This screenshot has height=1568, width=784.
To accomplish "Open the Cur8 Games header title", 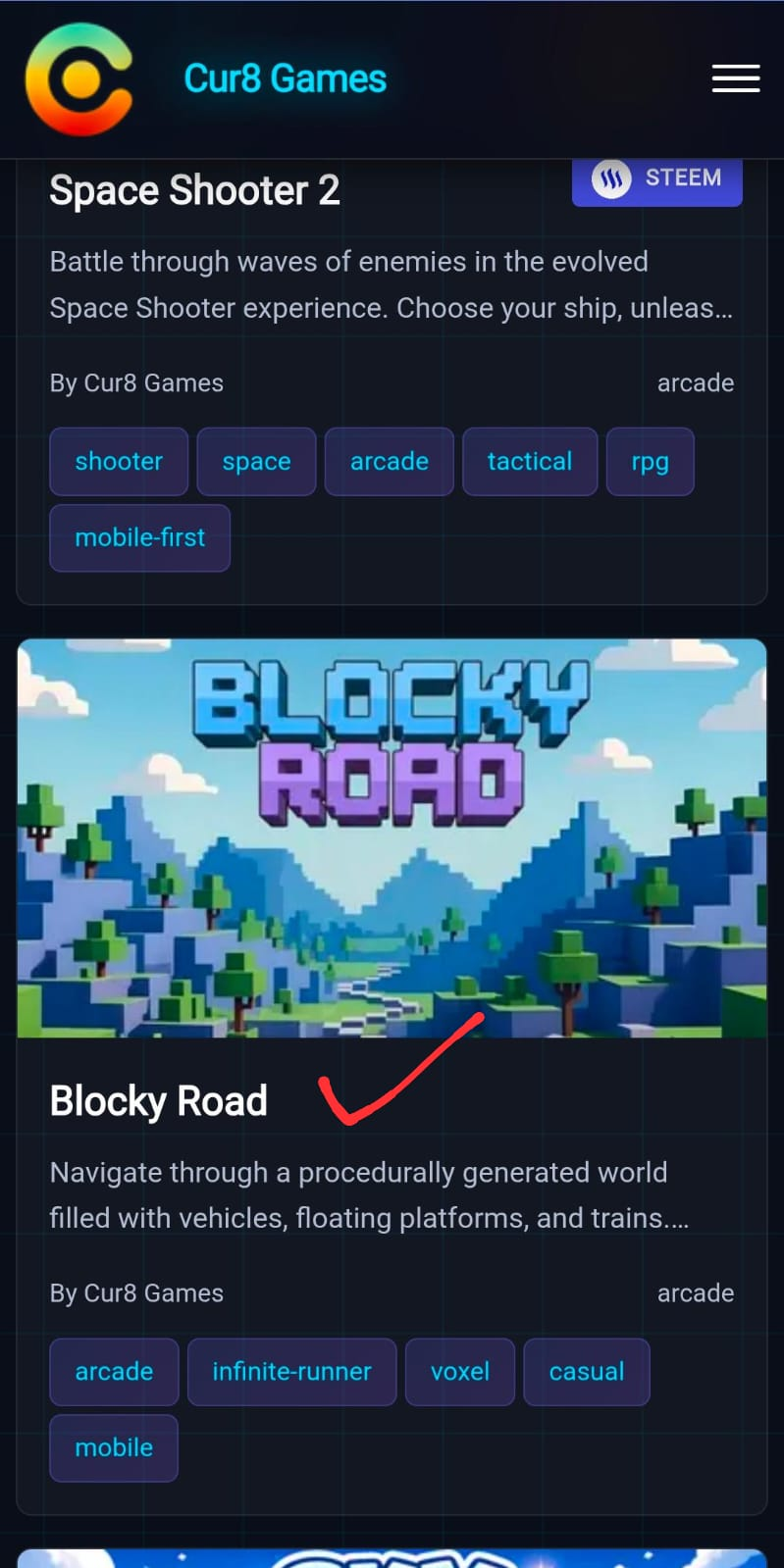I will point(285,78).
